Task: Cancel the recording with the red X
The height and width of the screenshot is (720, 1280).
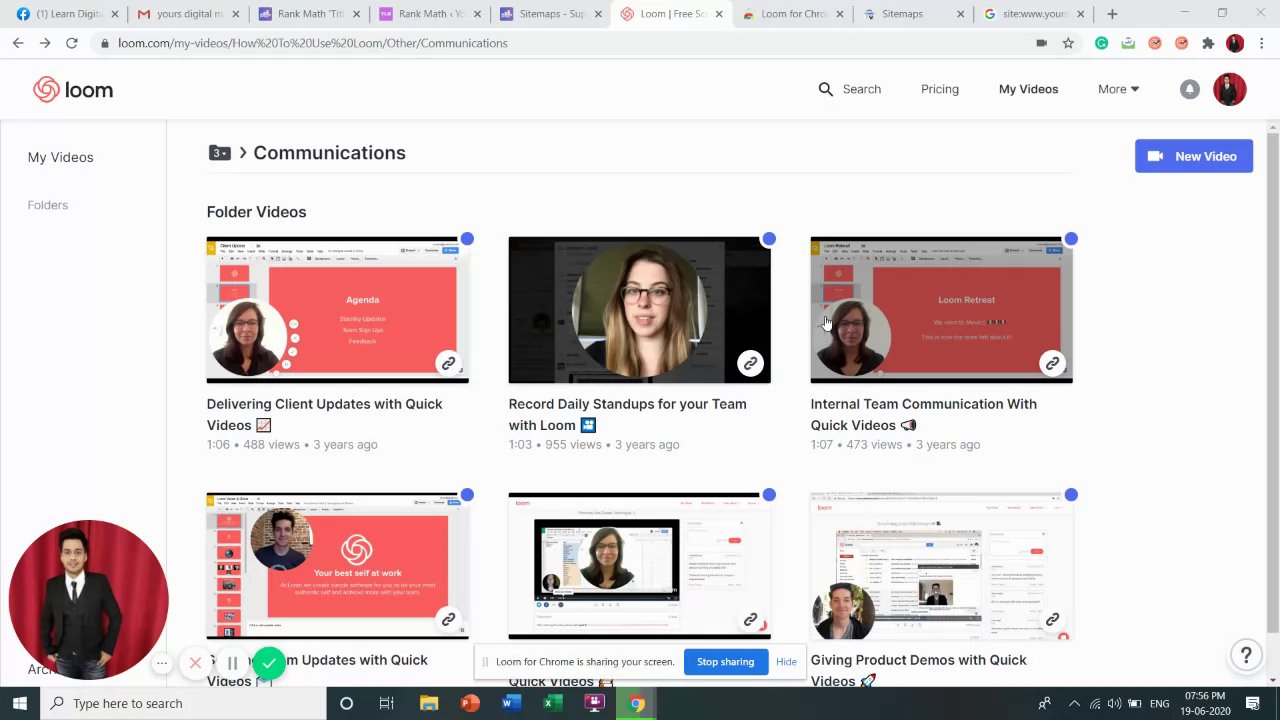Action: coord(195,663)
